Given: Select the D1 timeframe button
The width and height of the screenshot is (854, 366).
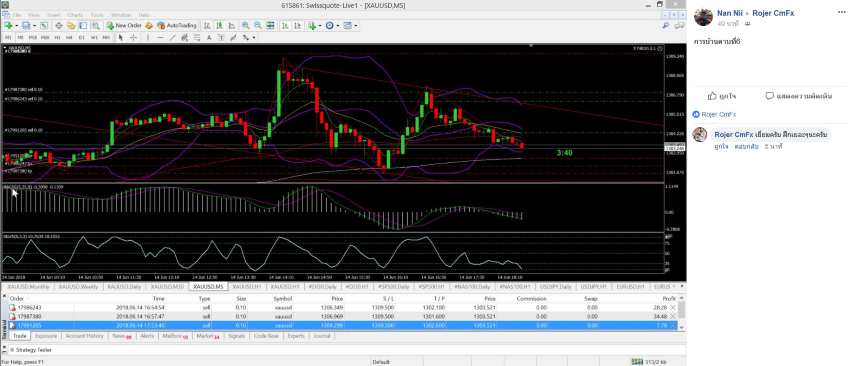Looking at the screenshot, I should click(x=82, y=38).
